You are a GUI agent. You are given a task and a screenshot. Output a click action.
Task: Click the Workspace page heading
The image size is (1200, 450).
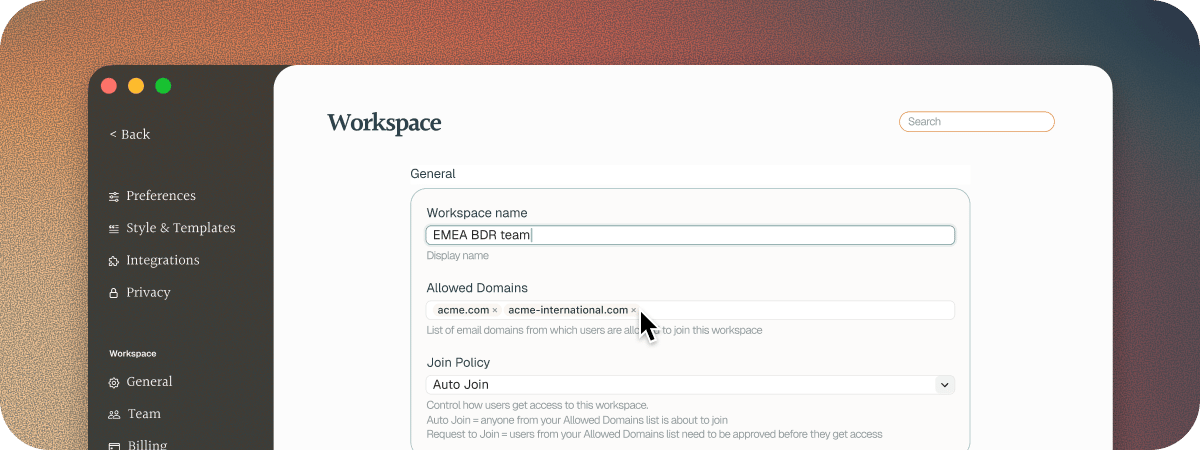(x=384, y=123)
